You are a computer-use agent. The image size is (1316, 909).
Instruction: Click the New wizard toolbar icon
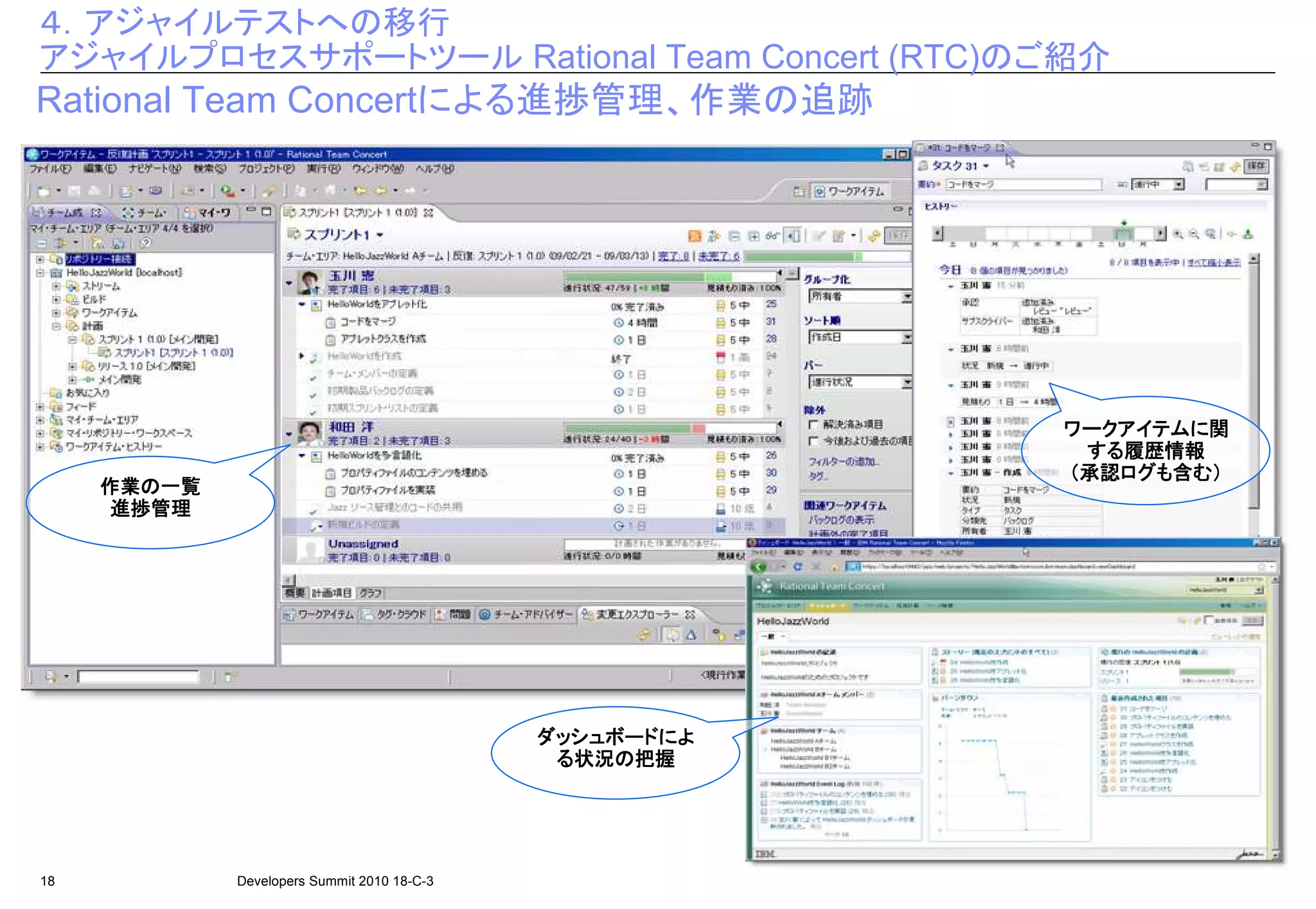pos(44,191)
